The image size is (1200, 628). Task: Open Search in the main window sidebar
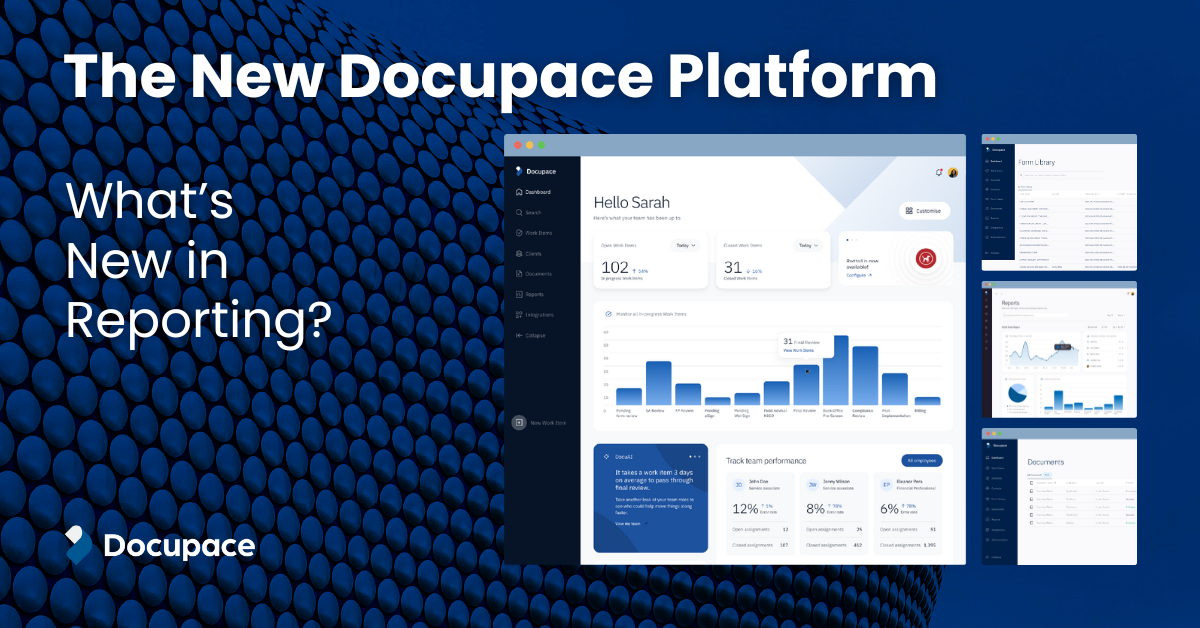tap(528, 213)
